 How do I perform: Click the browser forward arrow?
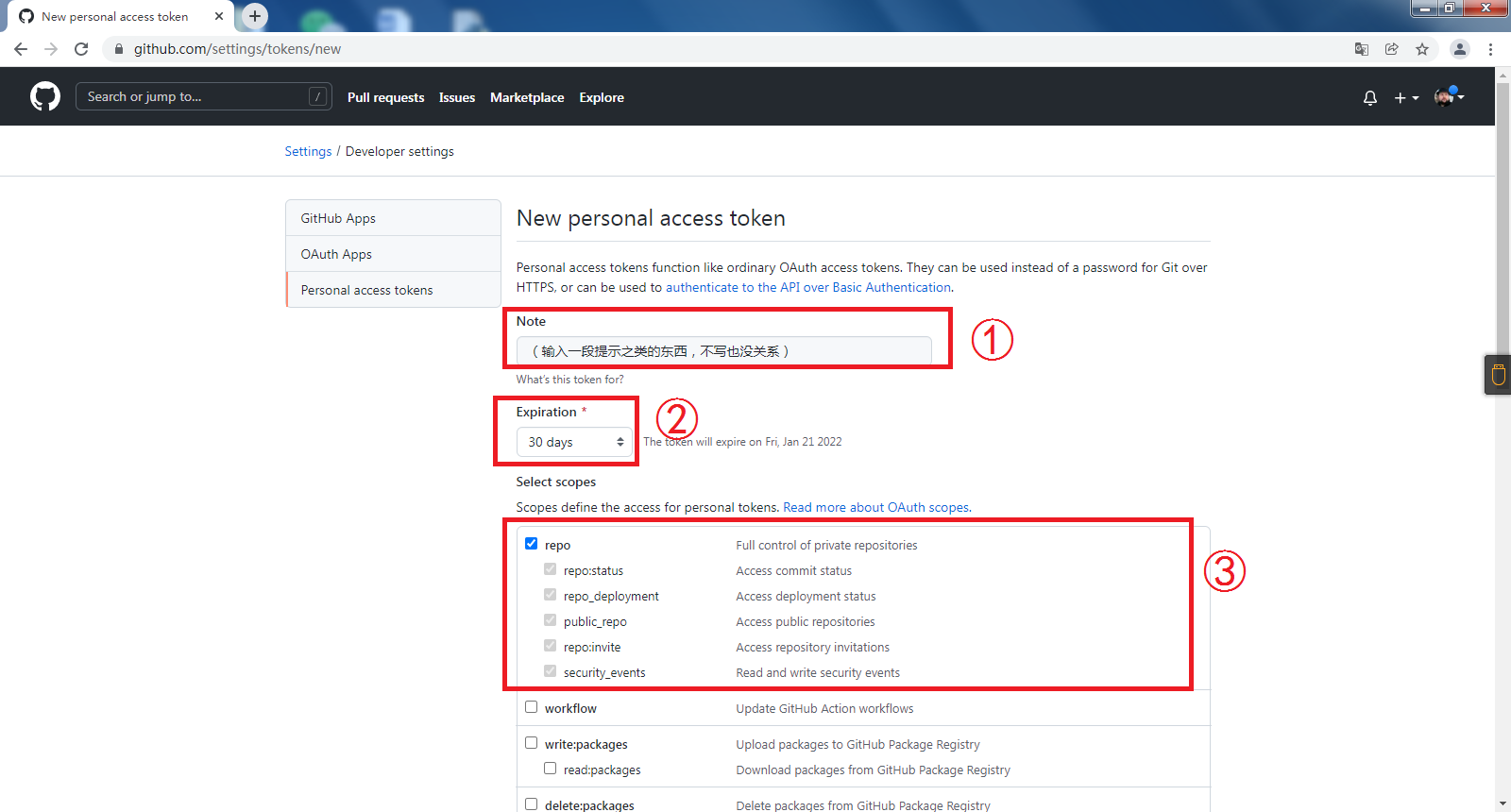(x=51, y=49)
